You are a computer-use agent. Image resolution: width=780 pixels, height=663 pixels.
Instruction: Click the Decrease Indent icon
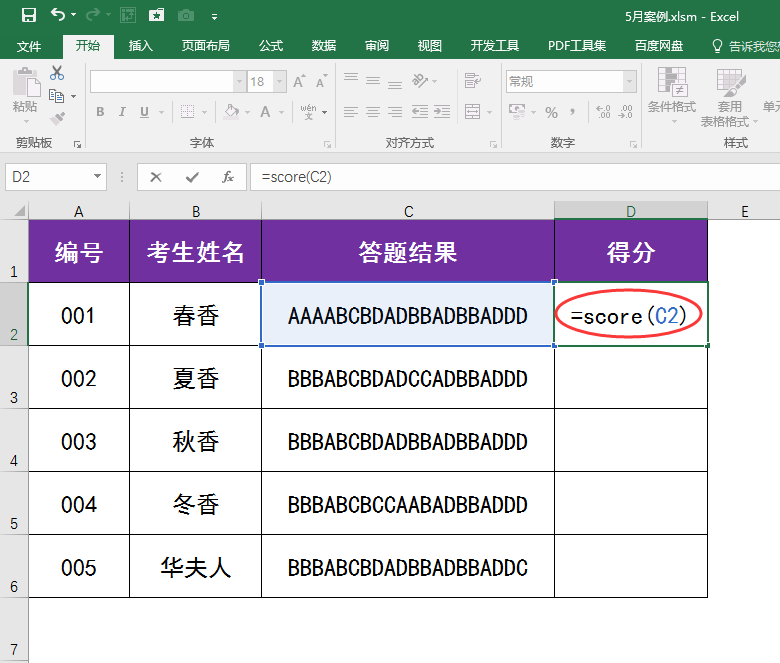pyautogui.click(x=420, y=112)
